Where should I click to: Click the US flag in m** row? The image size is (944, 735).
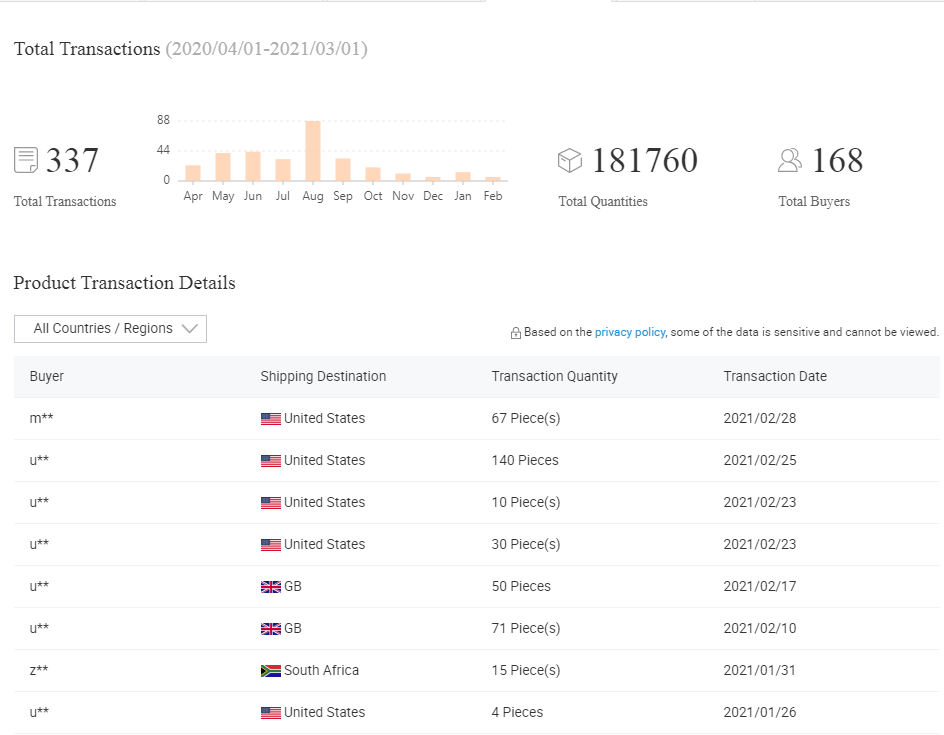pyautogui.click(x=270, y=419)
